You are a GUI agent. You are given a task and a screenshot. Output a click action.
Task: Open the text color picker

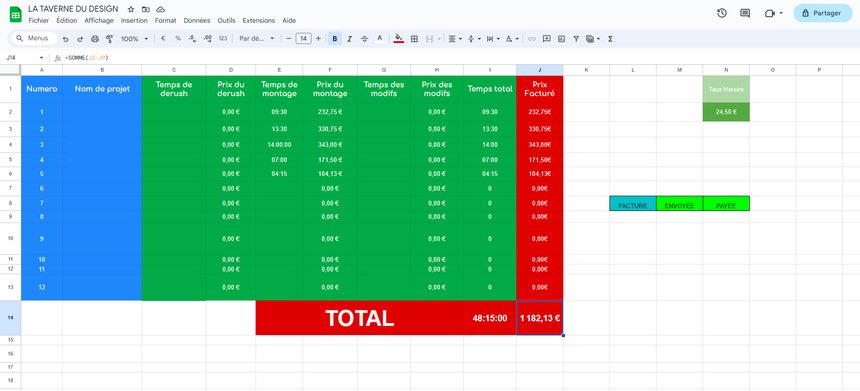[379, 39]
